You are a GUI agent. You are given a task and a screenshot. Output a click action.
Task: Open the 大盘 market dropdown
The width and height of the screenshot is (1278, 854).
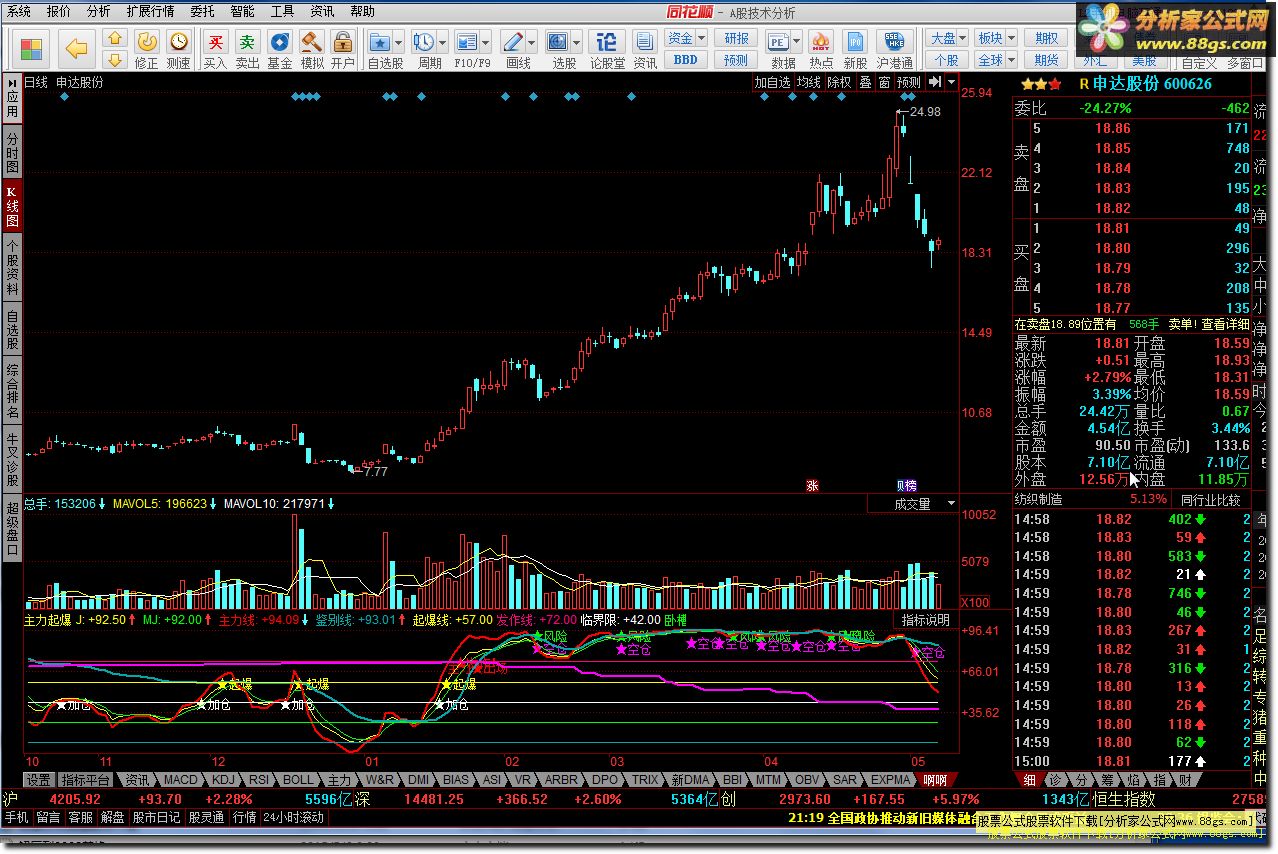[949, 38]
